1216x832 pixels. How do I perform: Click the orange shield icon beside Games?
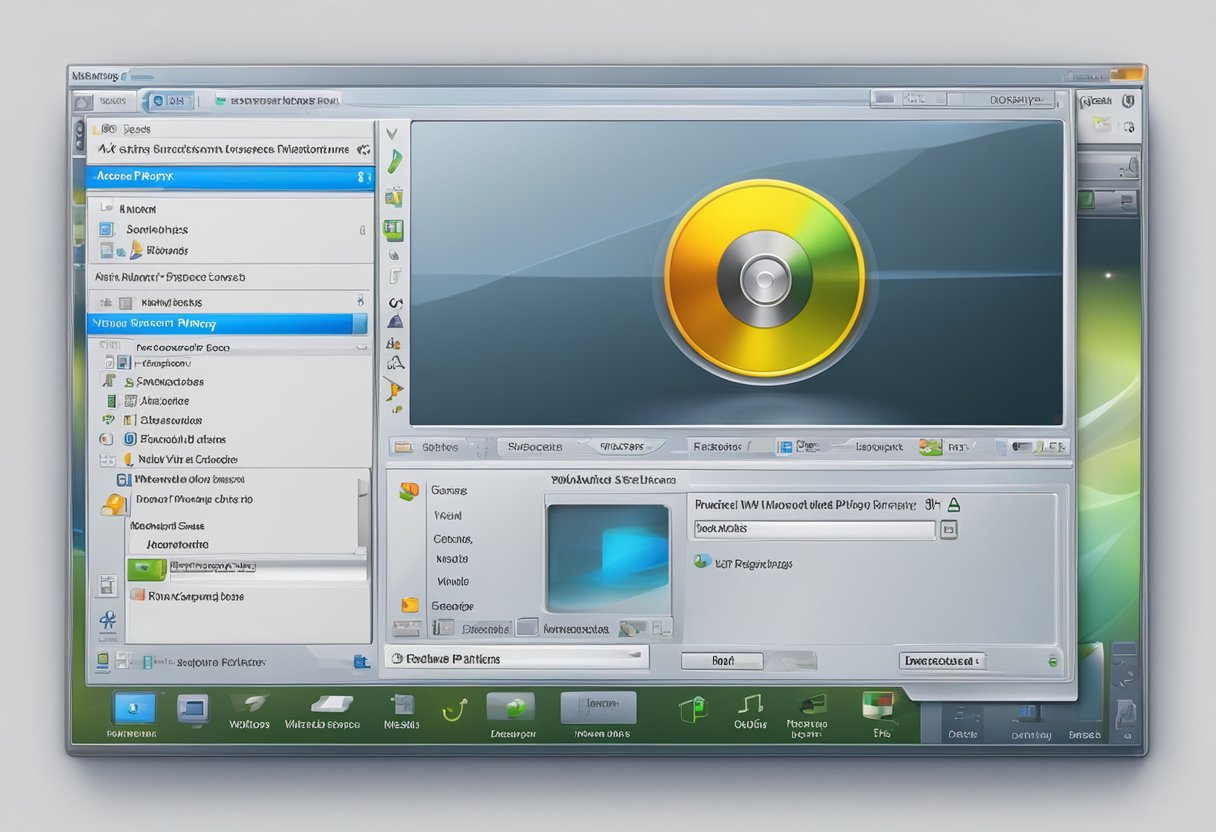tap(409, 491)
